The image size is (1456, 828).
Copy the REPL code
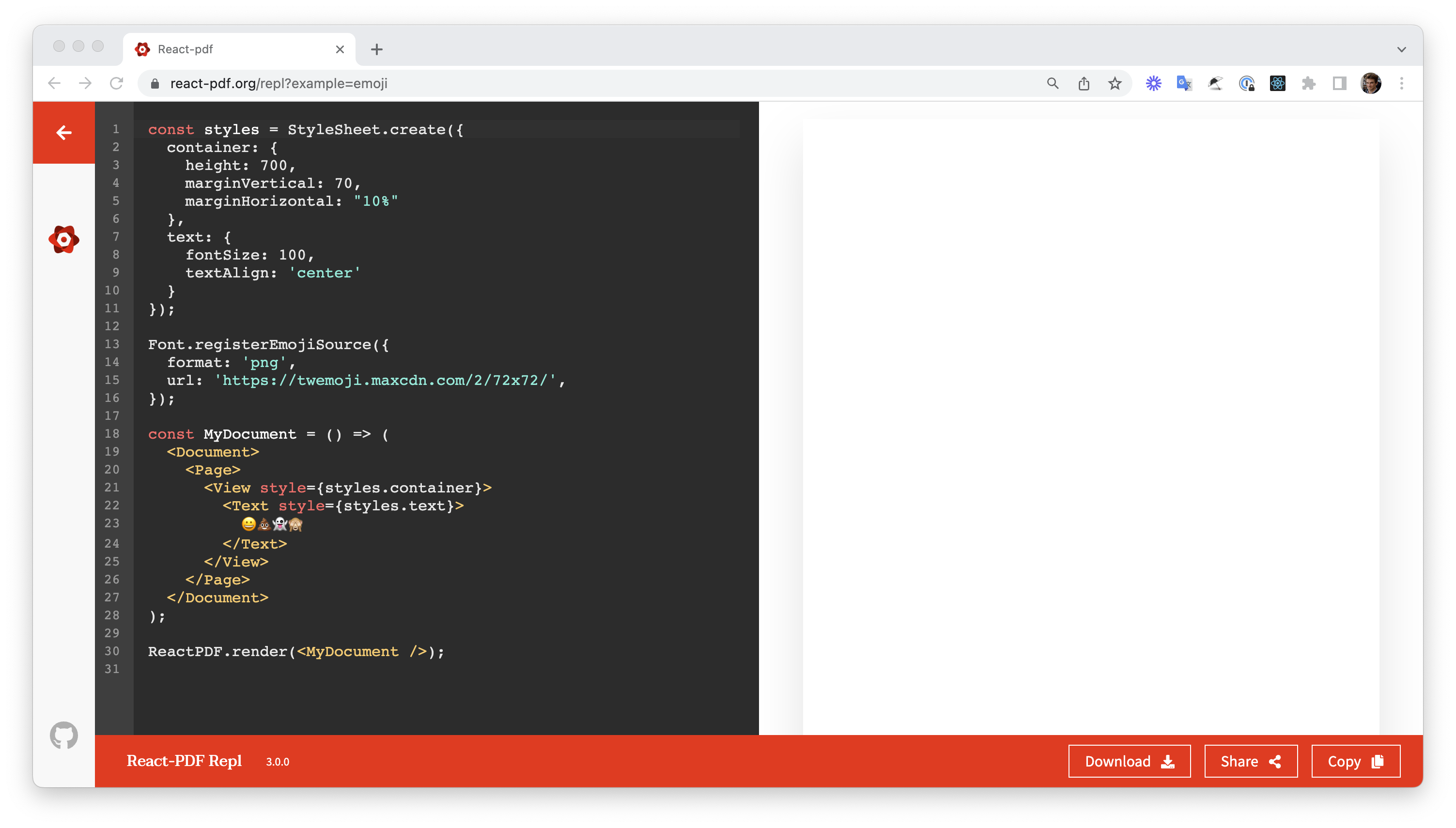pos(1355,761)
